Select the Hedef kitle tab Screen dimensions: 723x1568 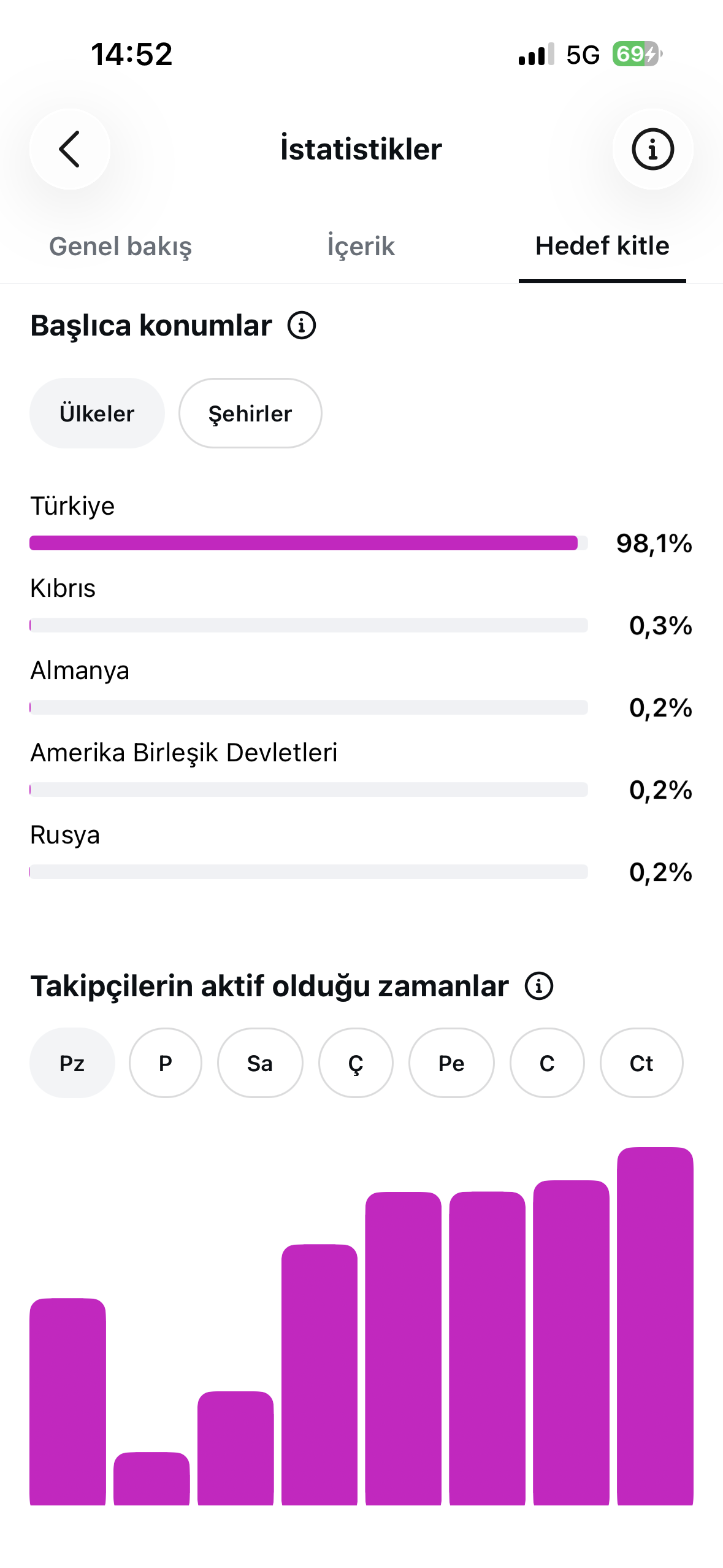[x=602, y=246]
